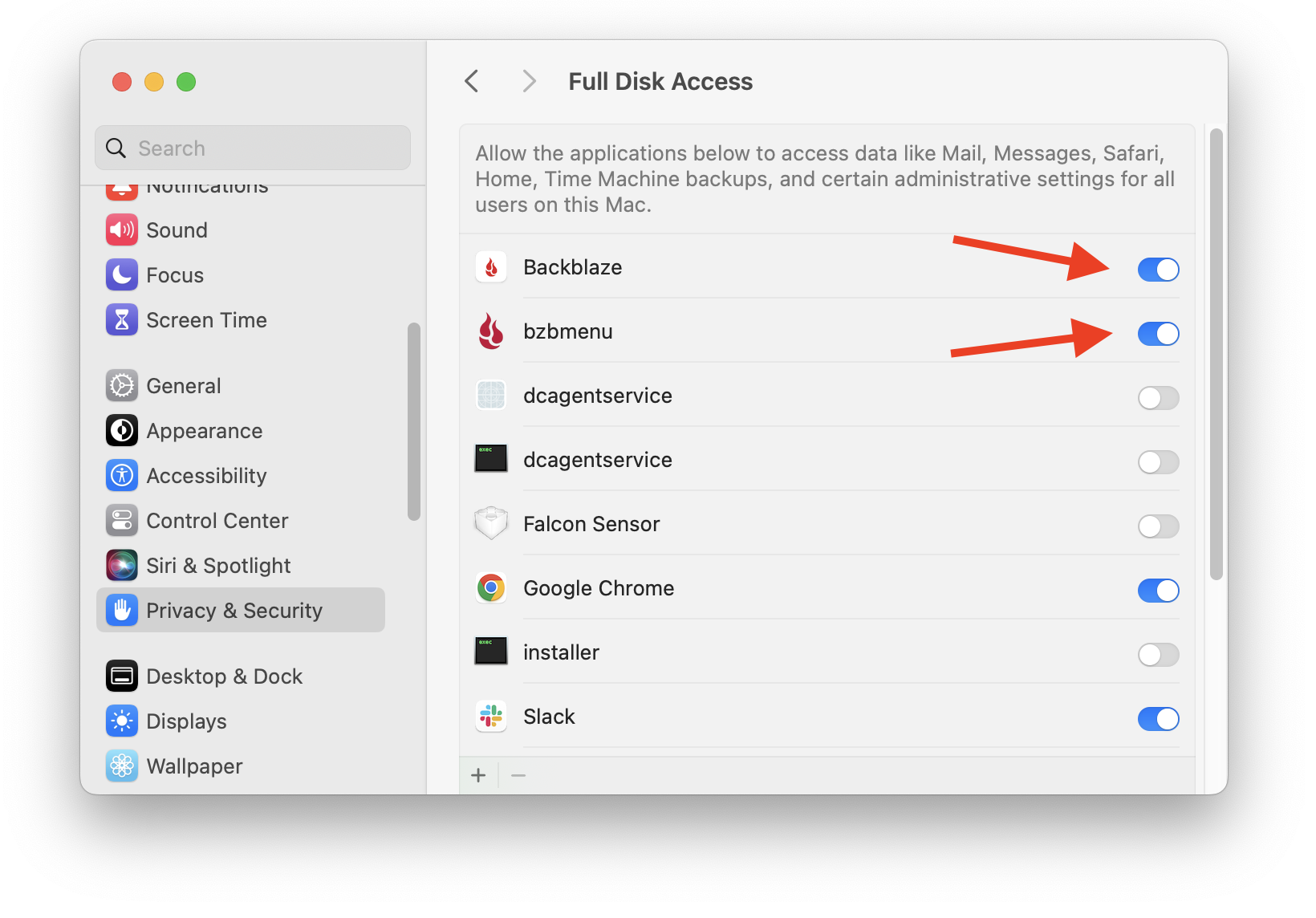Open the Accessibility settings pane
Image resolution: width=1316 pixels, height=918 pixels.
241,476
